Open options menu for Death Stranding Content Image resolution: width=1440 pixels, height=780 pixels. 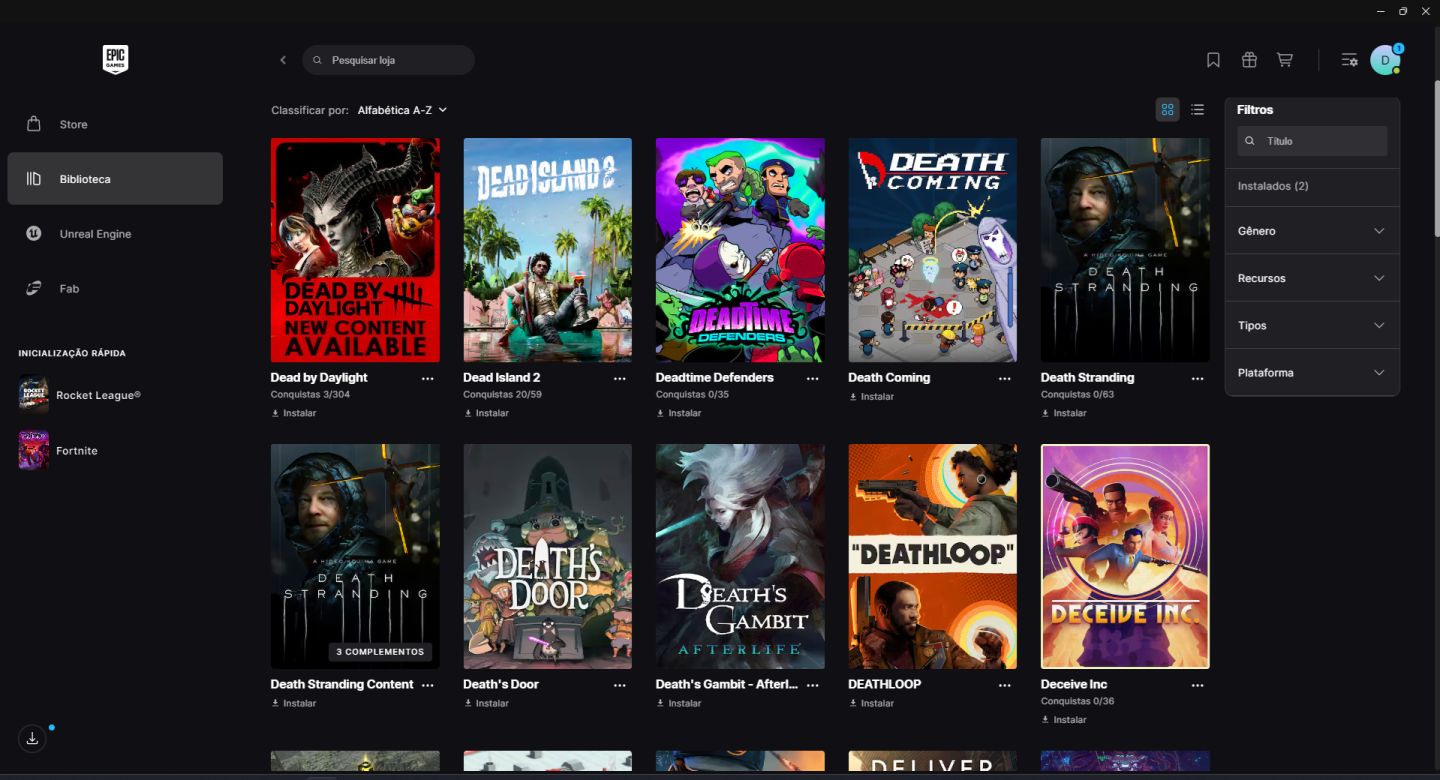pos(428,685)
